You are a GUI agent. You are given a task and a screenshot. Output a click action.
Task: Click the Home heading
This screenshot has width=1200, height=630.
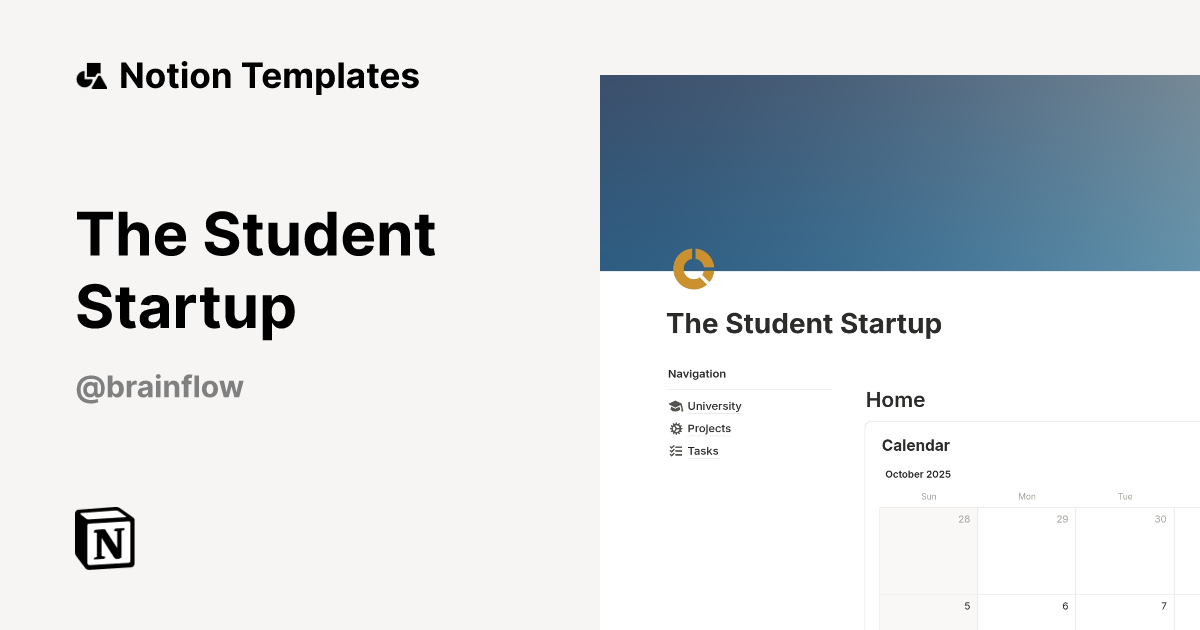click(x=895, y=399)
